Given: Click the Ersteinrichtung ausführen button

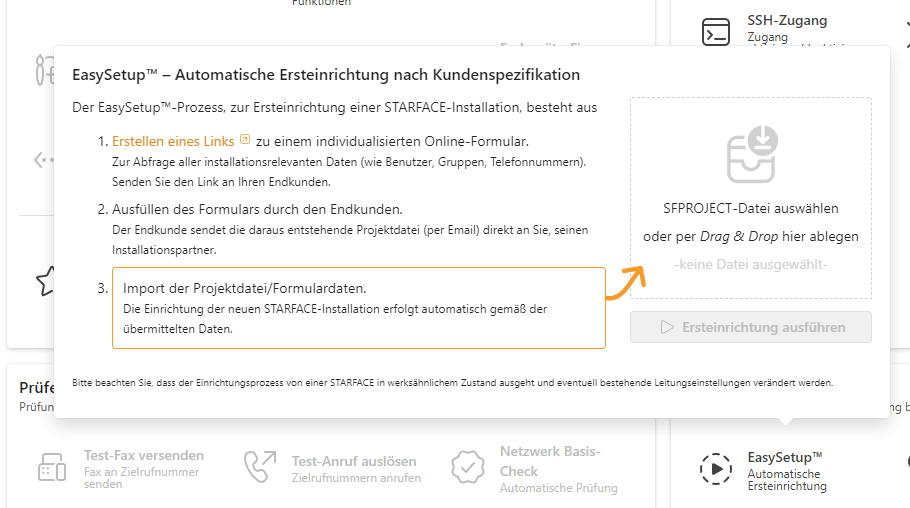Looking at the screenshot, I should [x=750, y=327].
